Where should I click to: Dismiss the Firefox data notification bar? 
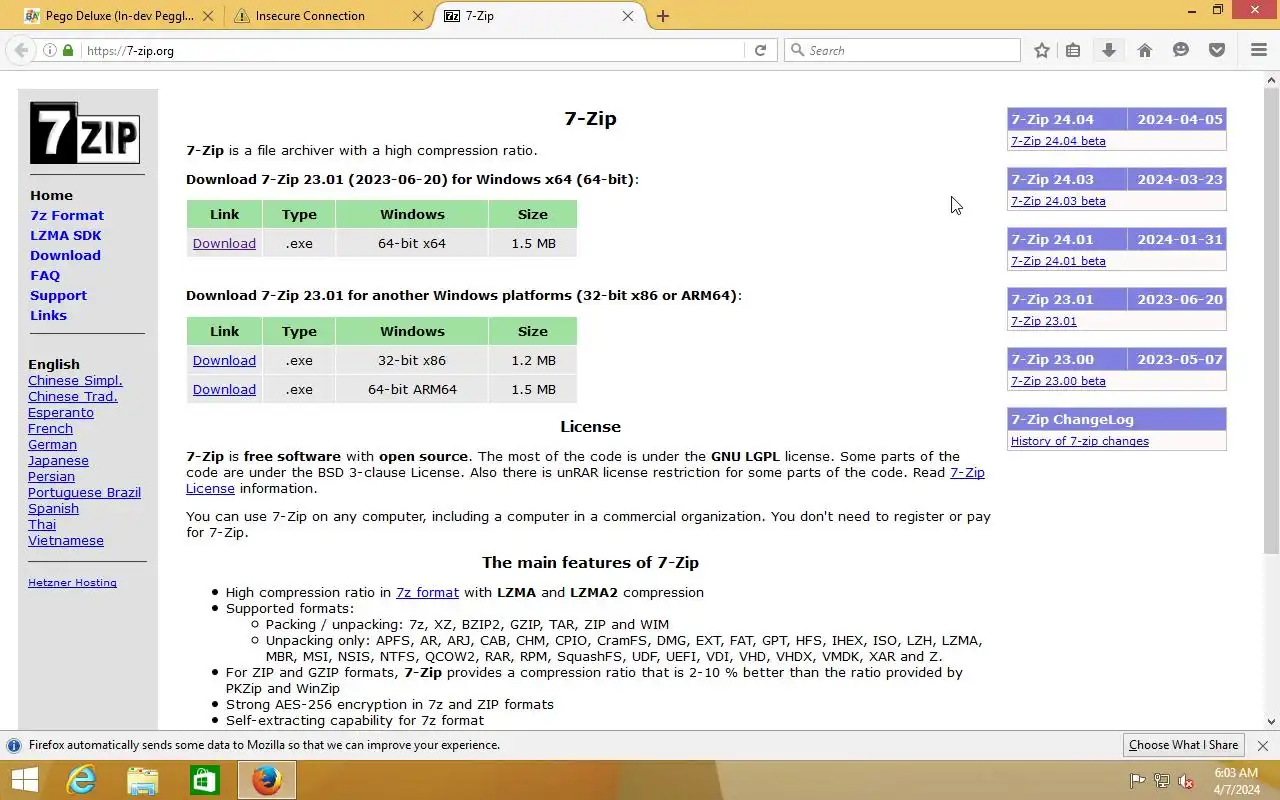[x=1262, y=745]
